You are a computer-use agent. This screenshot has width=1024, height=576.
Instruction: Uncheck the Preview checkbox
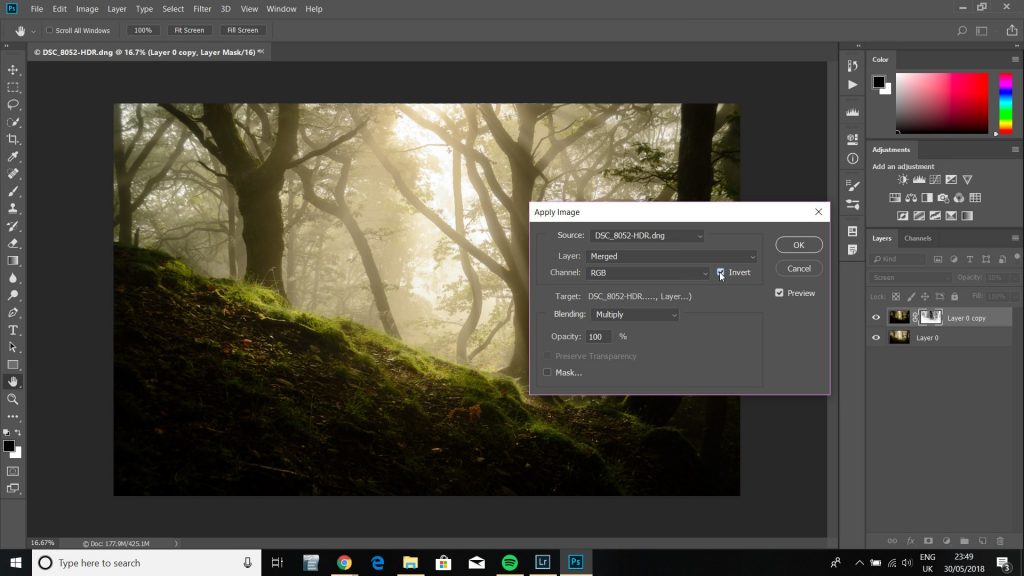click(779, 293)
